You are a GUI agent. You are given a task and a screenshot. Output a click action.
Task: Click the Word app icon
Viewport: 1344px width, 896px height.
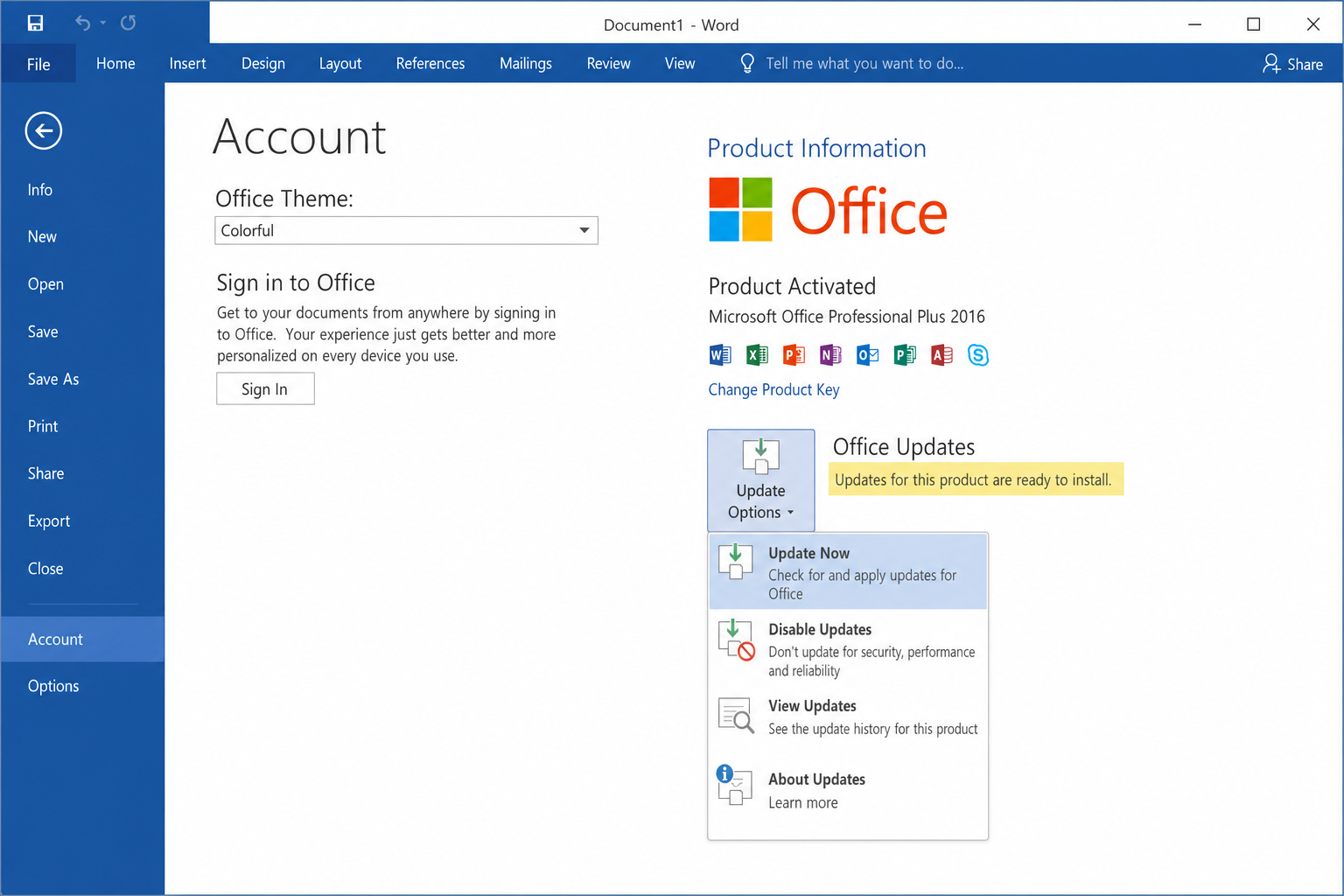point(720,354)
